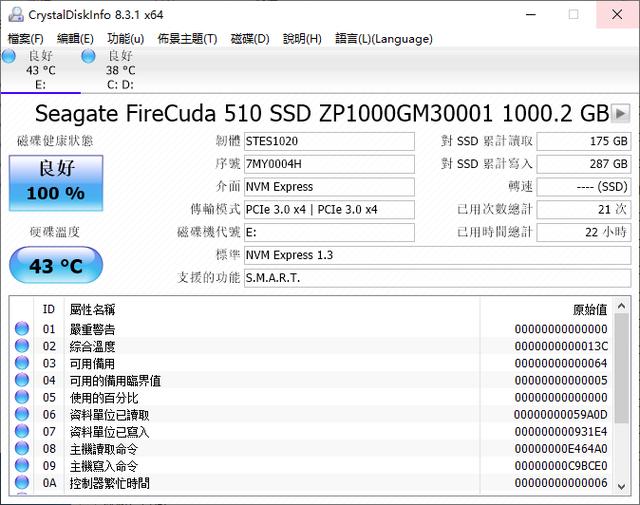Select the E: disk tab at 43 °C
Image resolution: width=640 pixels, height=505 pixels.
point(40,70)
